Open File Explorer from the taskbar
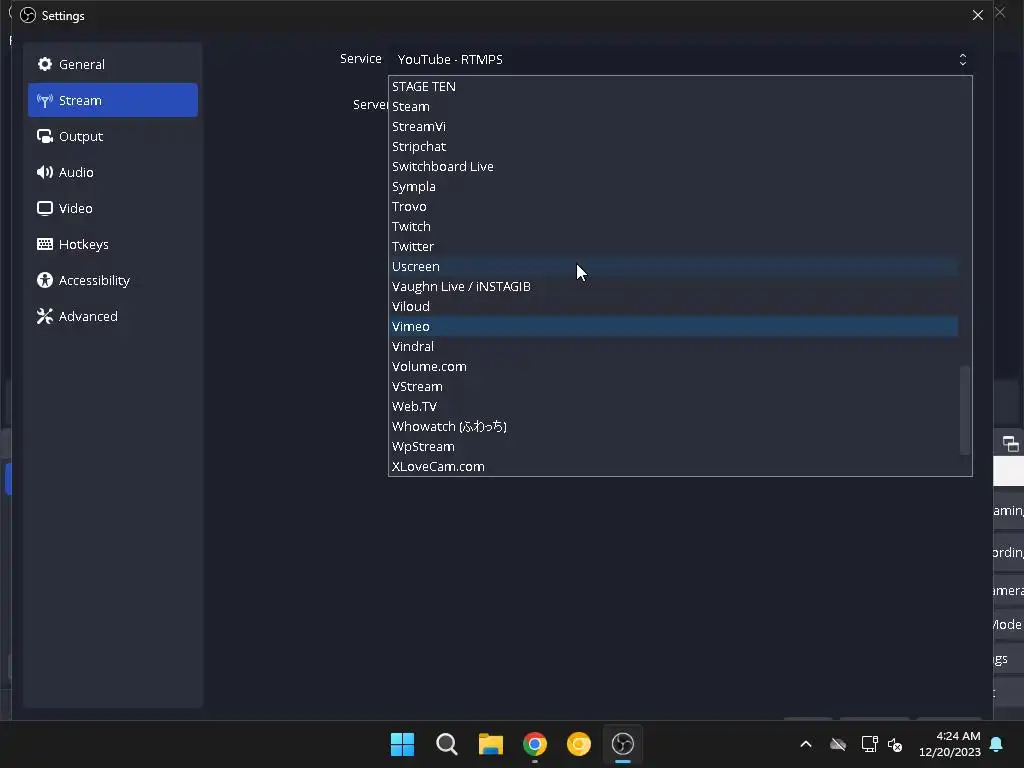This screenshot has height=768, width=1024. point(490,744)
